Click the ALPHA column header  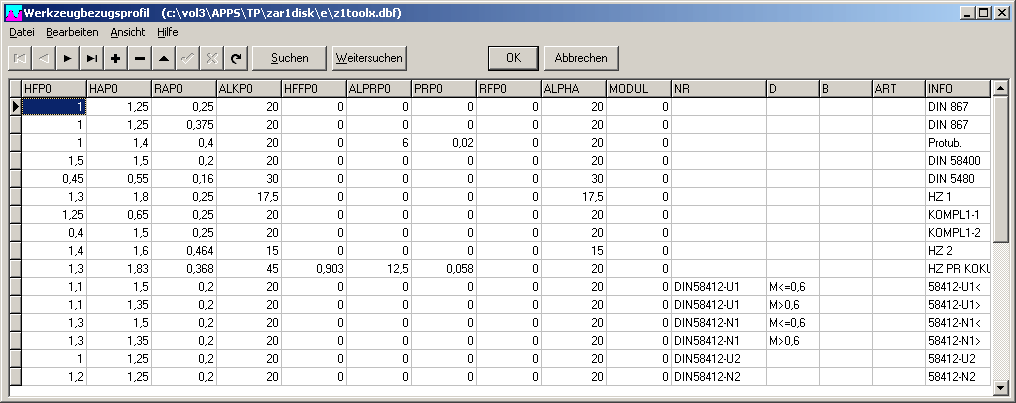coord(573,89)
